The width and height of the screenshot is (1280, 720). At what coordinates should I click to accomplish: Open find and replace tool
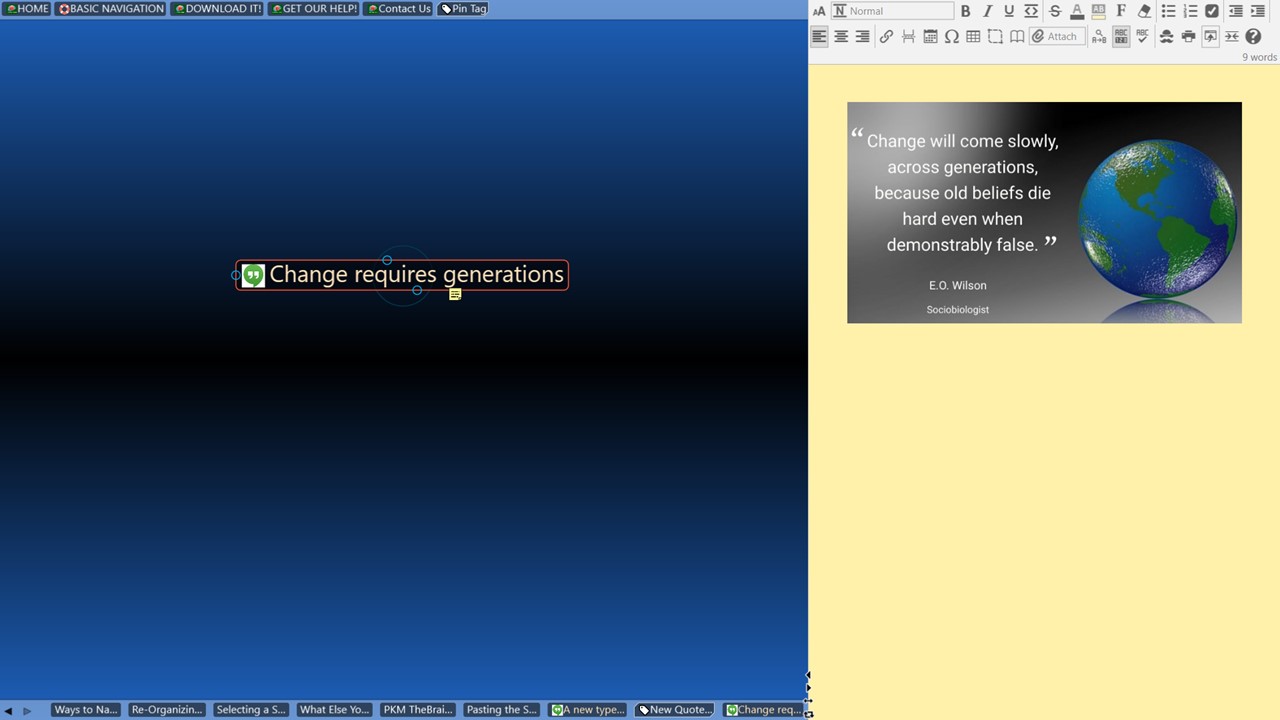(1099, 37)
